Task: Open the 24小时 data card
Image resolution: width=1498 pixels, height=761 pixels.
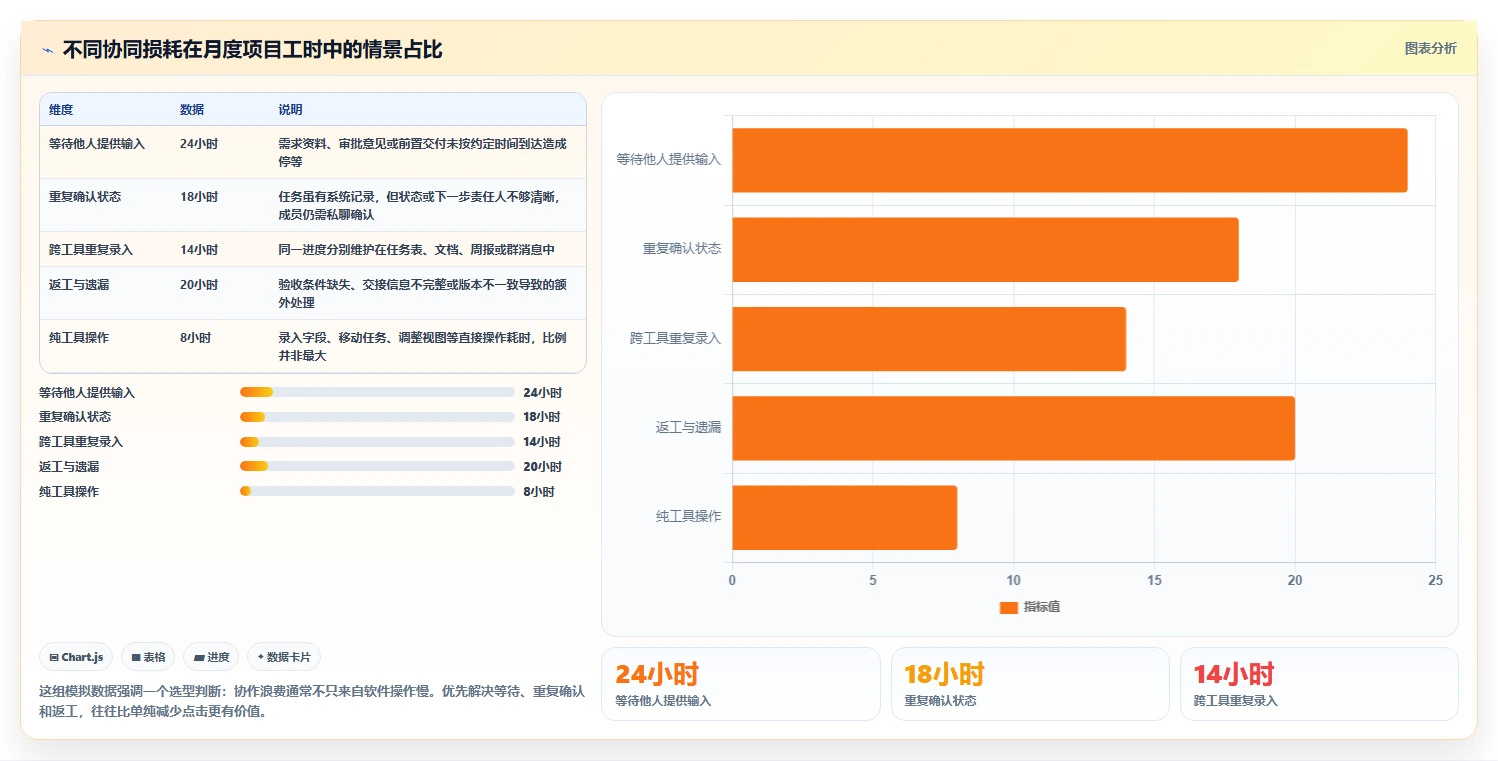Action: point(741,684)
